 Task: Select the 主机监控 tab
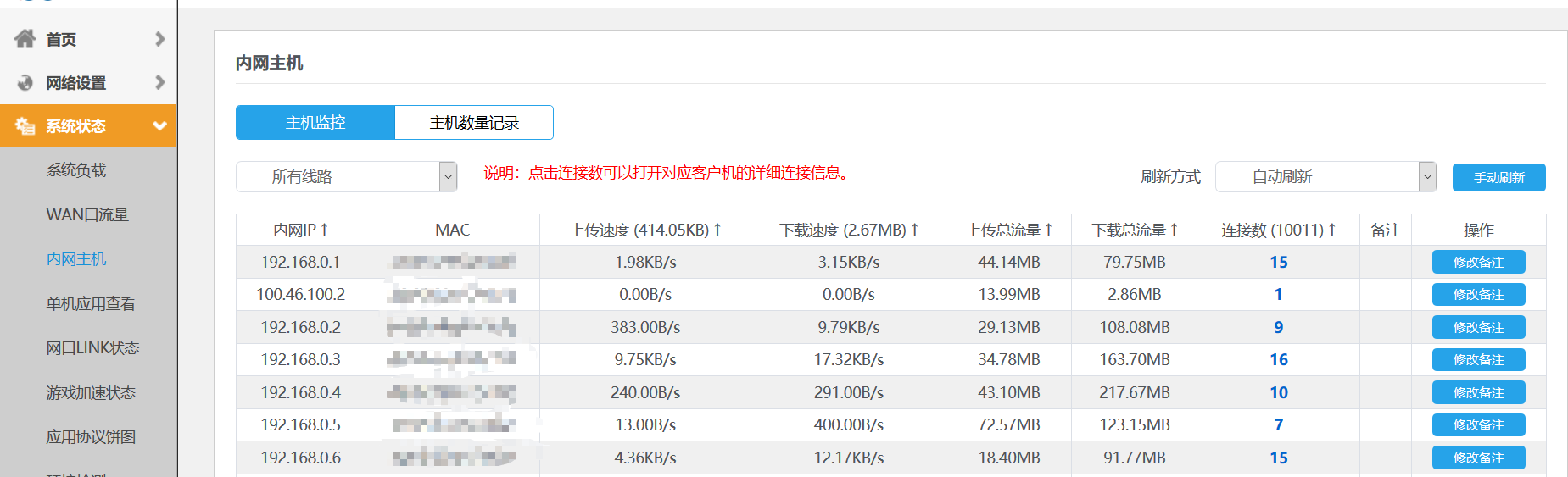tap(315, 123)
